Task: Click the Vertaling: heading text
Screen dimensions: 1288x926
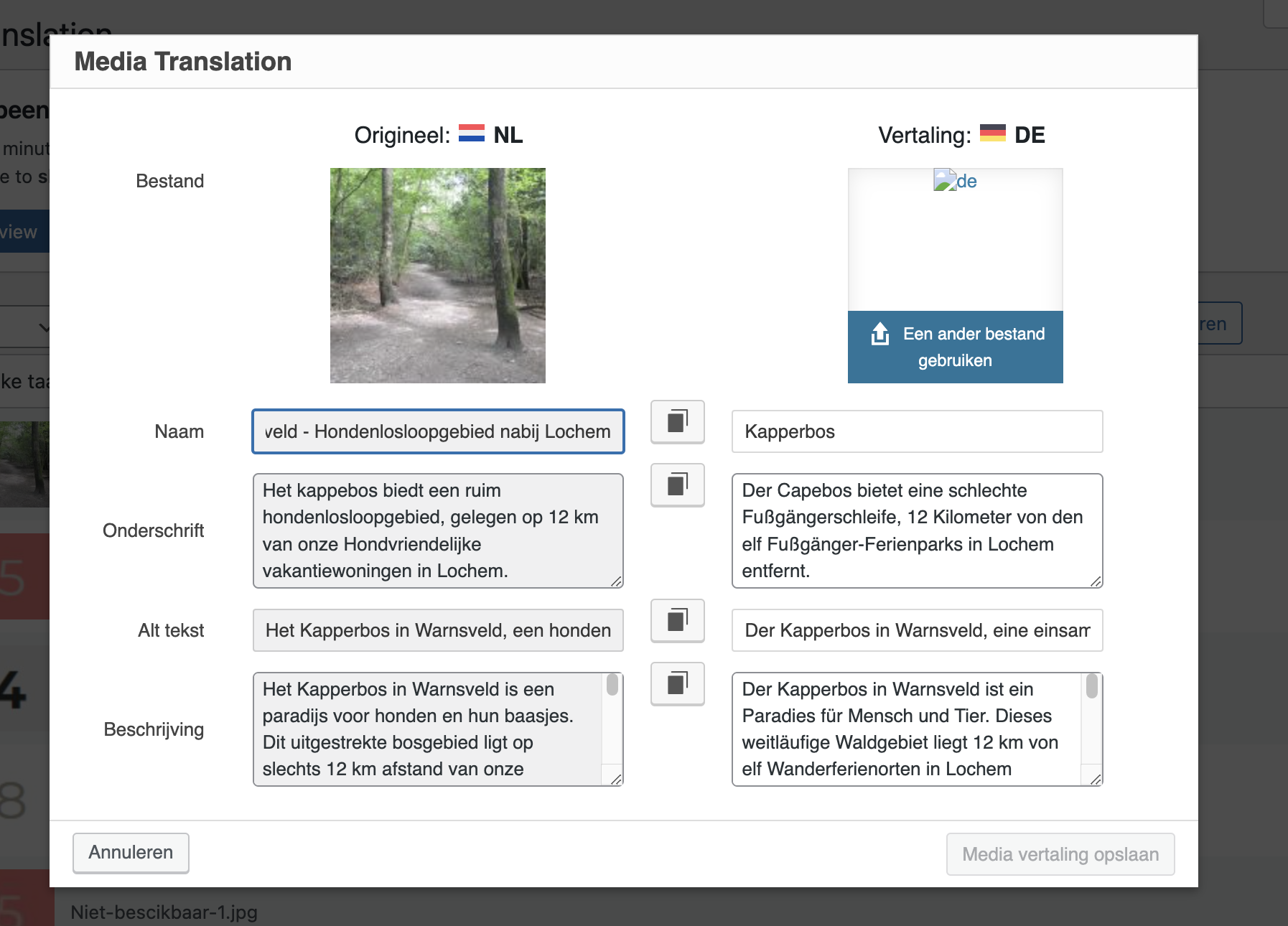Action: pos(925,135)
